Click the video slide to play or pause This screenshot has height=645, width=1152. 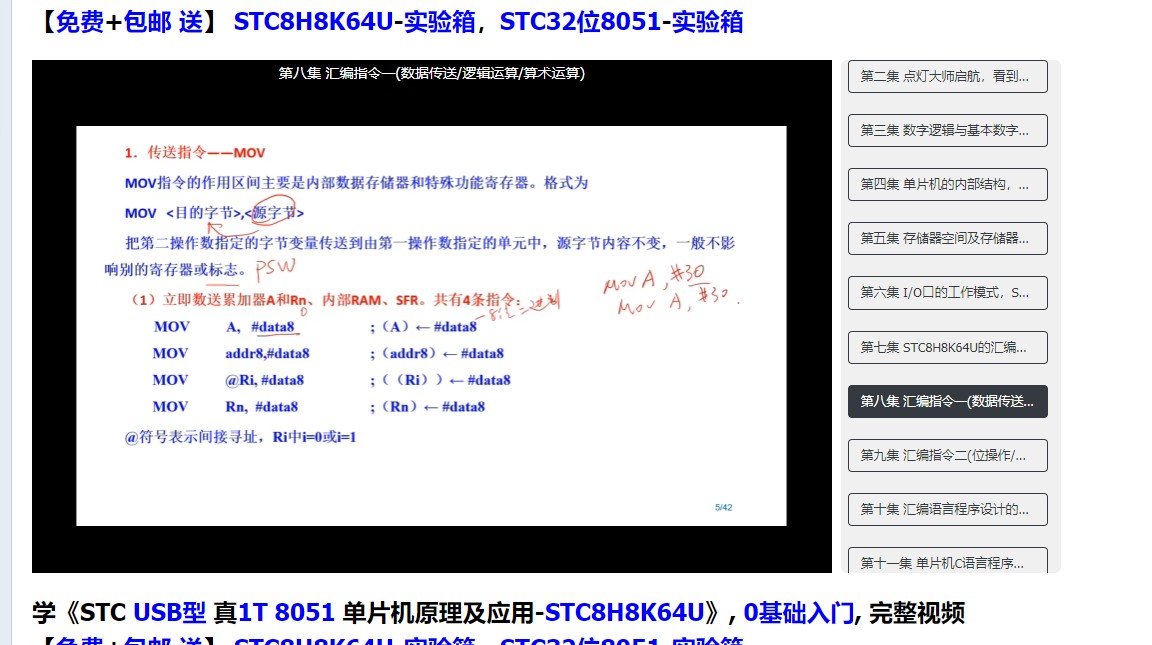click(x=431, y=325)
